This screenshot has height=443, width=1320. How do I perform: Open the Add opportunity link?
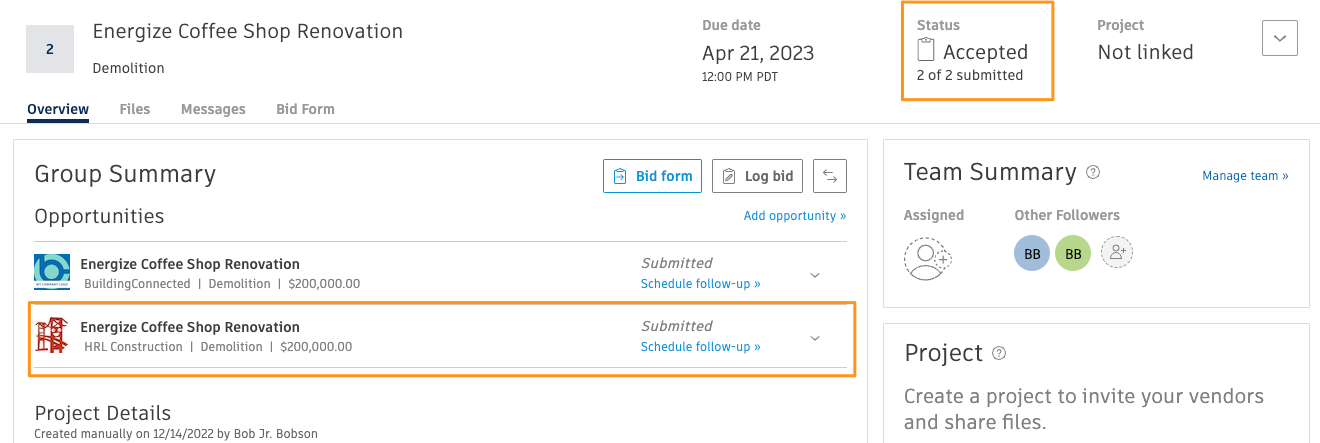click(795, 216)
